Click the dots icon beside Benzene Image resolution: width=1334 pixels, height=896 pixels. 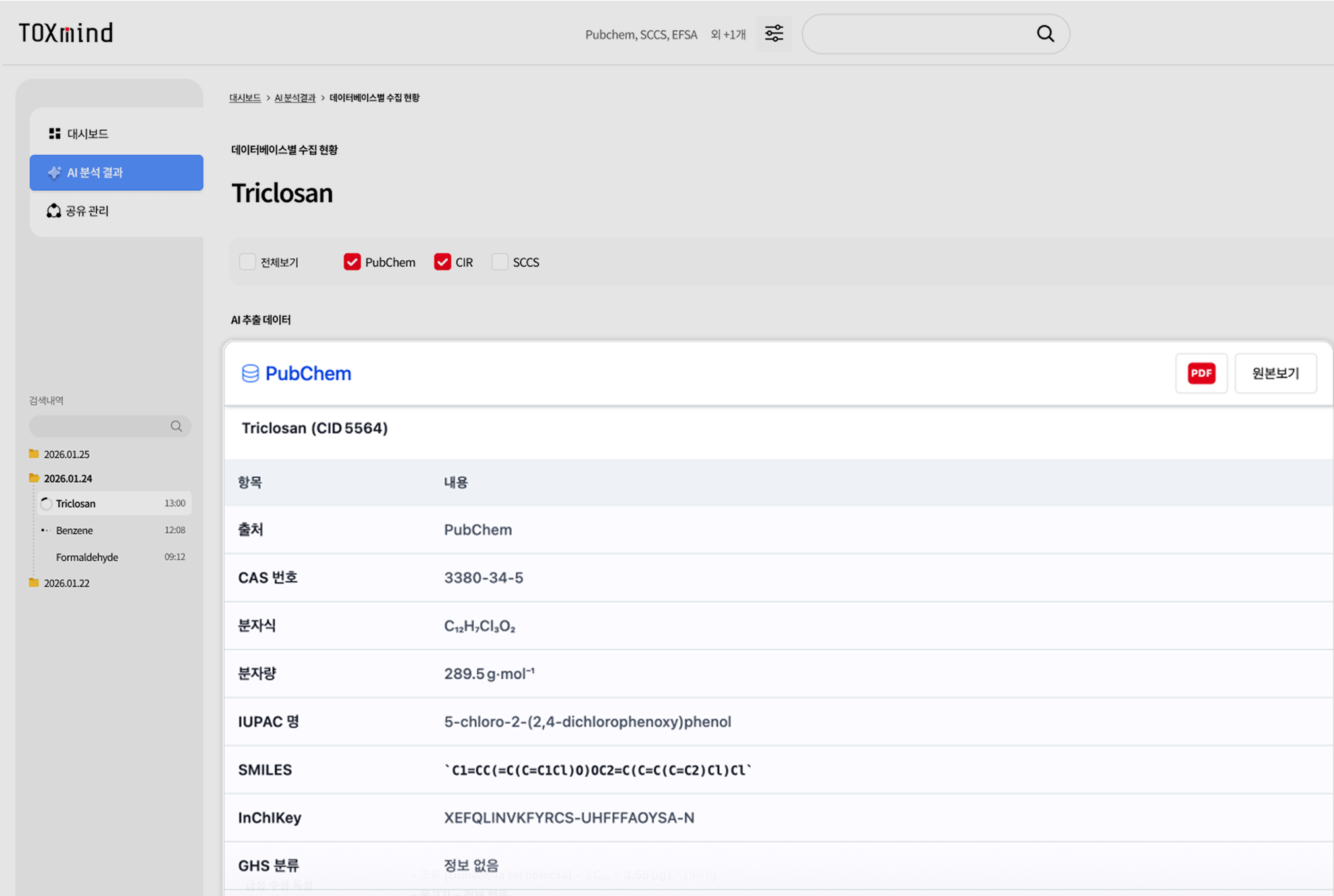click(x=46, y=530)
